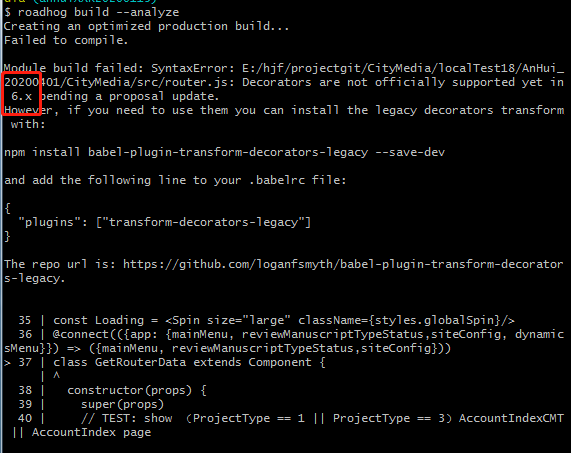The height and width of the screenshot is (453, 571).
Task: Click 'AccountIndex page' text on last line
Action: (91, 432)
